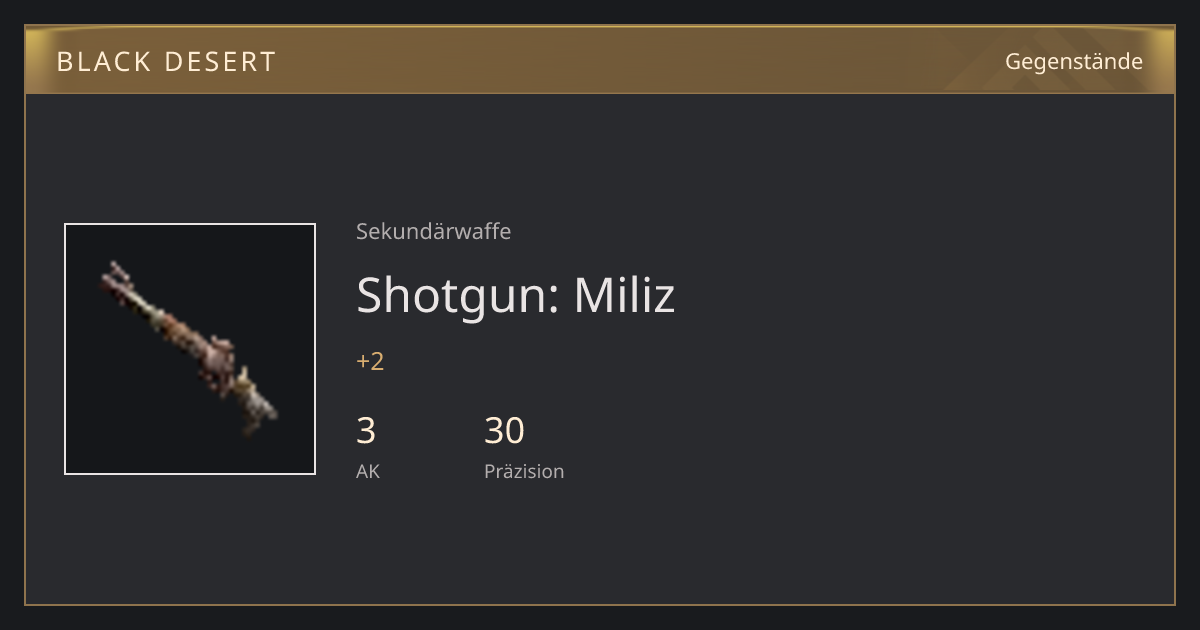Image resolution: width=1200 pixels, height=630 pixels.
Task: Open the Gegenstände category link
Action: coord(1074,61)
